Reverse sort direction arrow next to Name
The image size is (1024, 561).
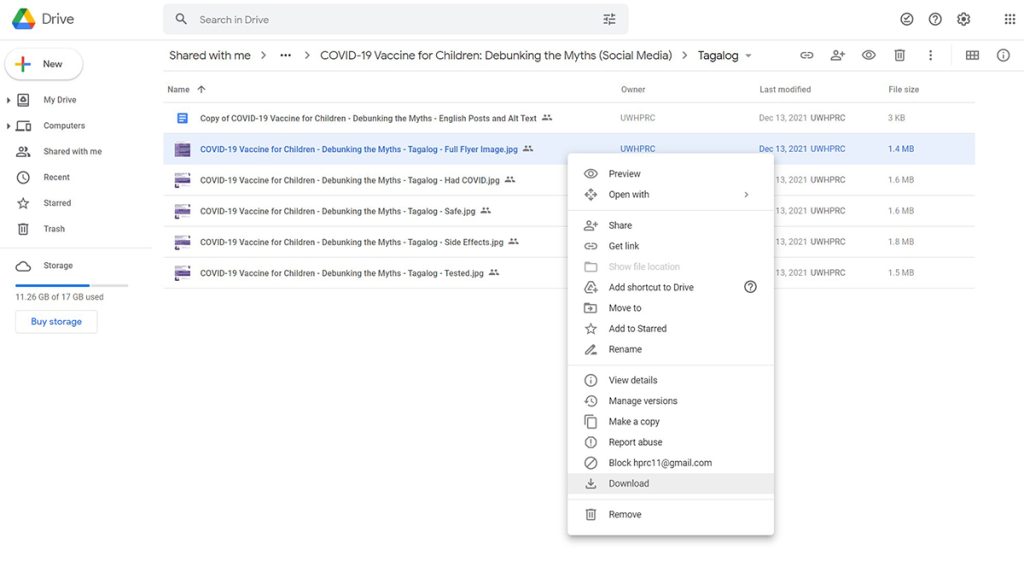201,89
